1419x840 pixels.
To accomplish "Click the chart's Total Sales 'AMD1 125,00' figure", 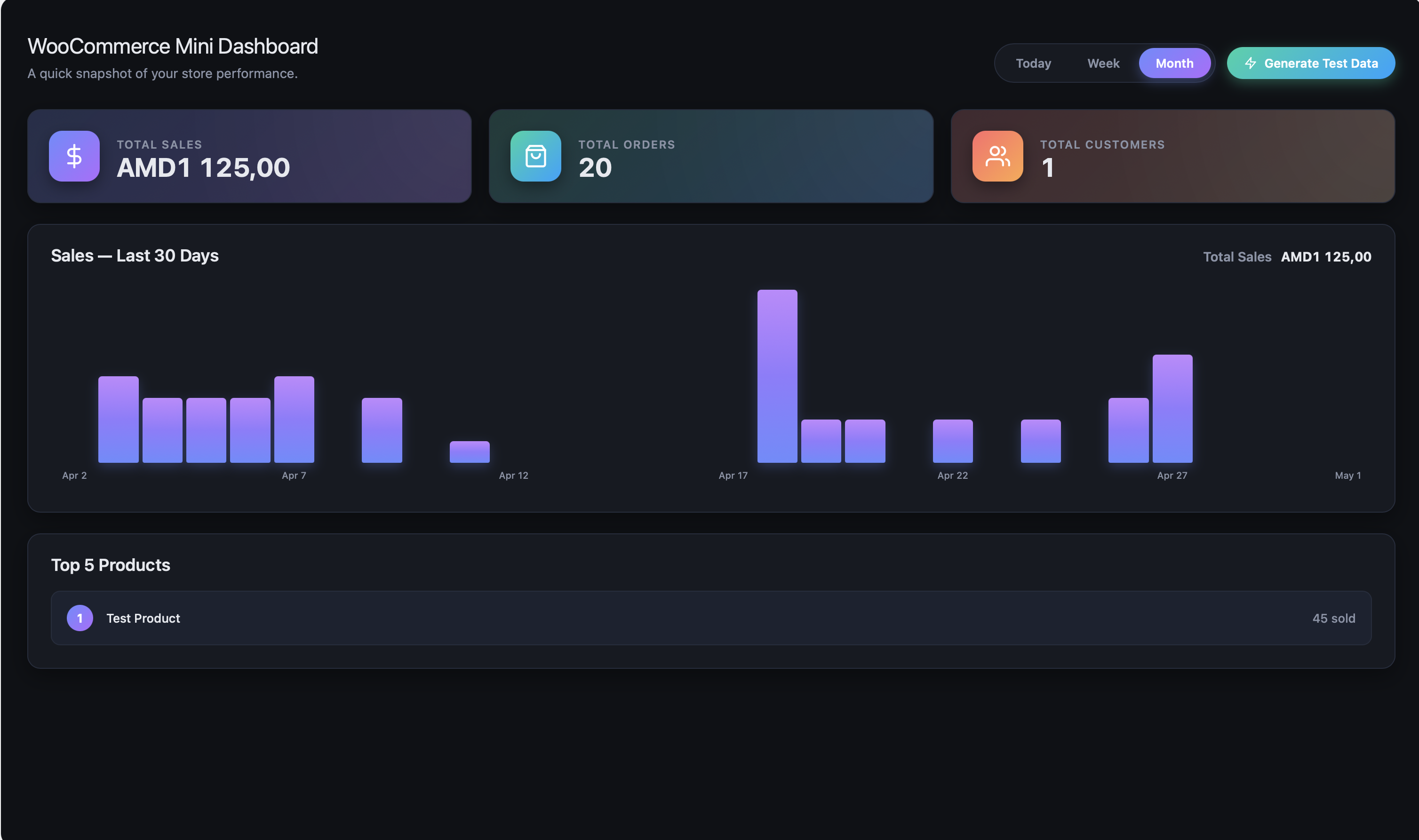I will pyautogui.click(x=1325, y=257).
